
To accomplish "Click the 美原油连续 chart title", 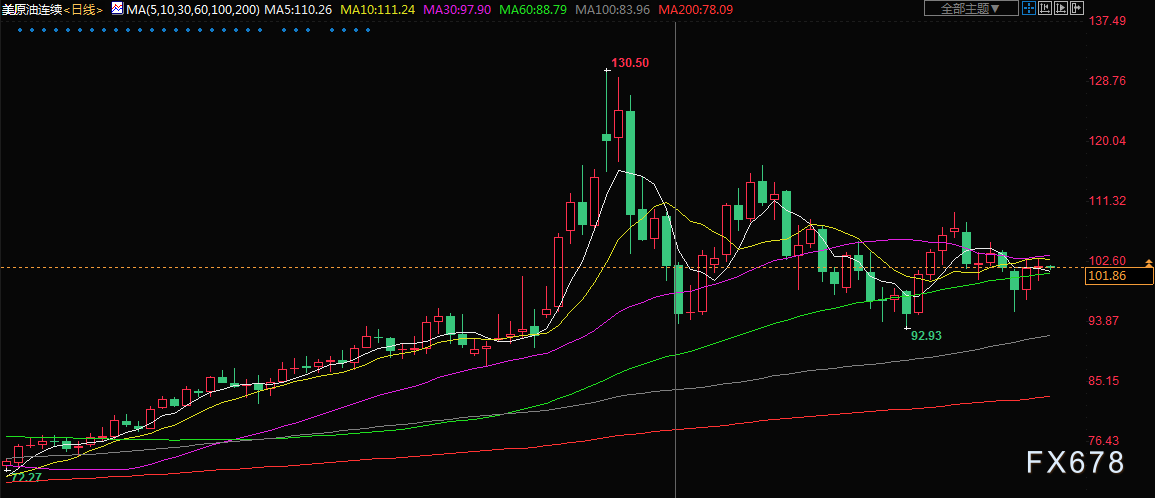I will point(32,10).
